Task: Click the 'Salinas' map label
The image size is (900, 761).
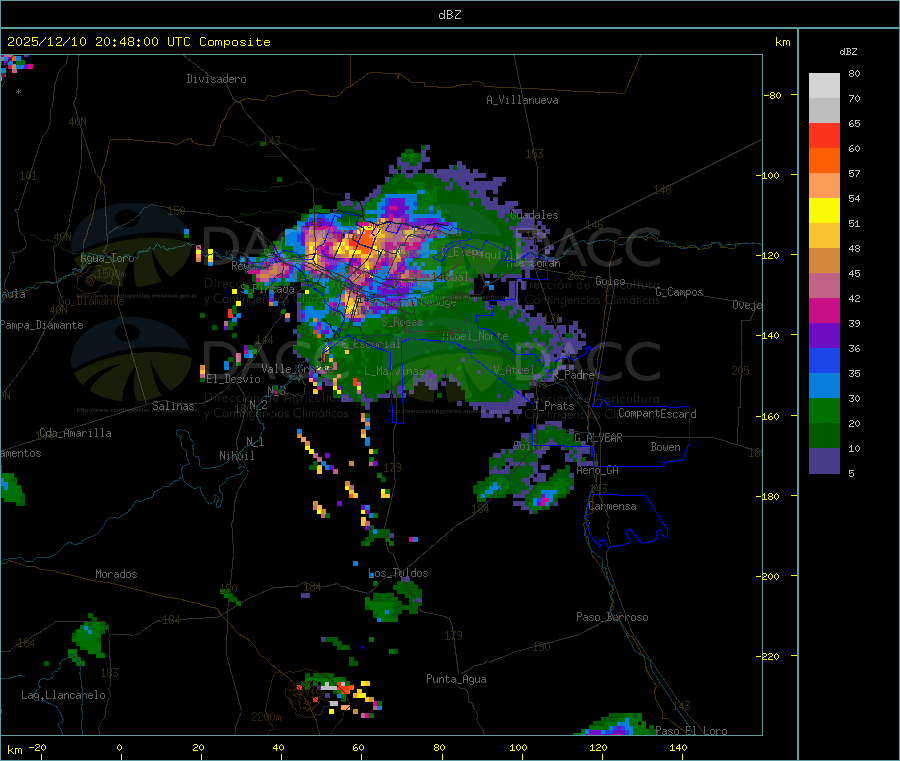Action: coord(173,406)
